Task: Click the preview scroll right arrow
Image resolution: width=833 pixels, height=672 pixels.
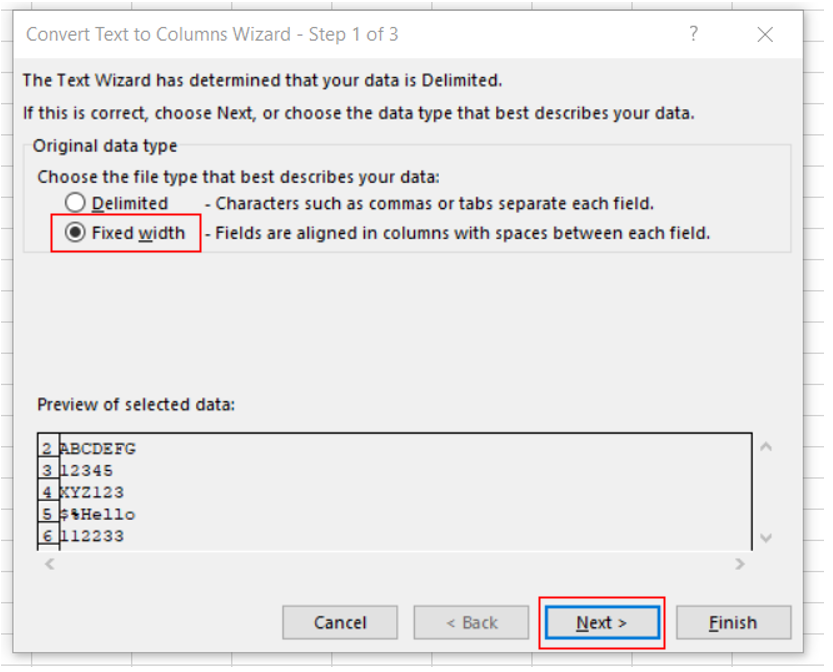Action: coord(740,564)
